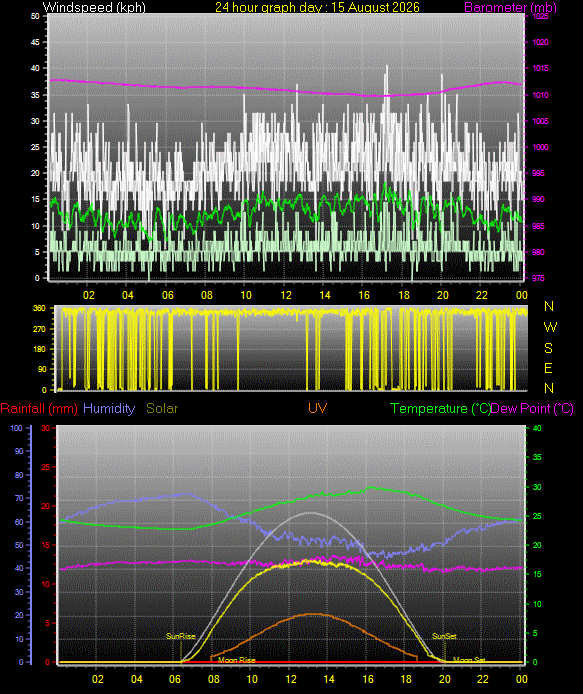583x694 pixels.
Task: Select the orange "UV" legend label
Action: pos(317,408)
